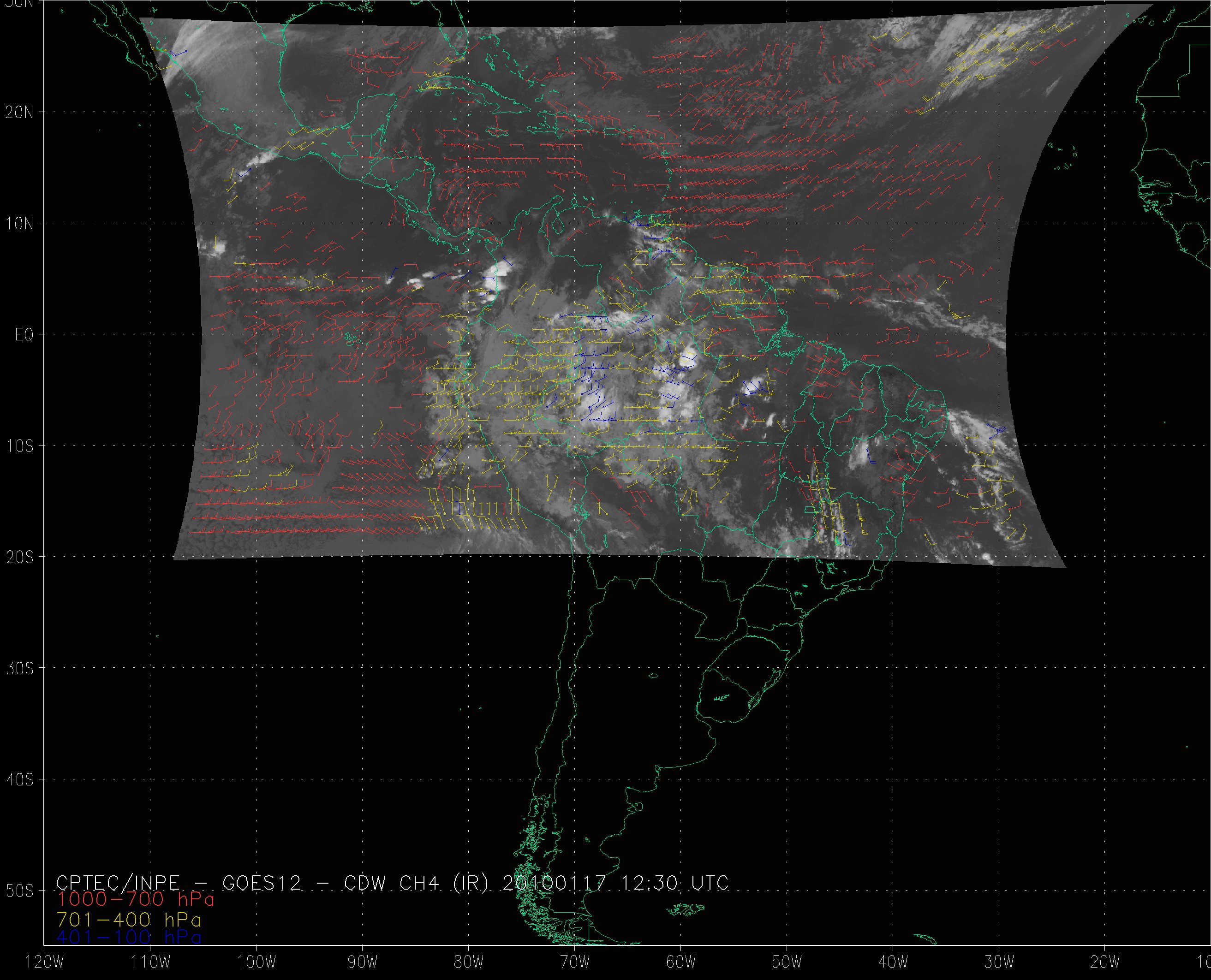
Task: Click the EQ equator axis label
Action: pos(24,335)
